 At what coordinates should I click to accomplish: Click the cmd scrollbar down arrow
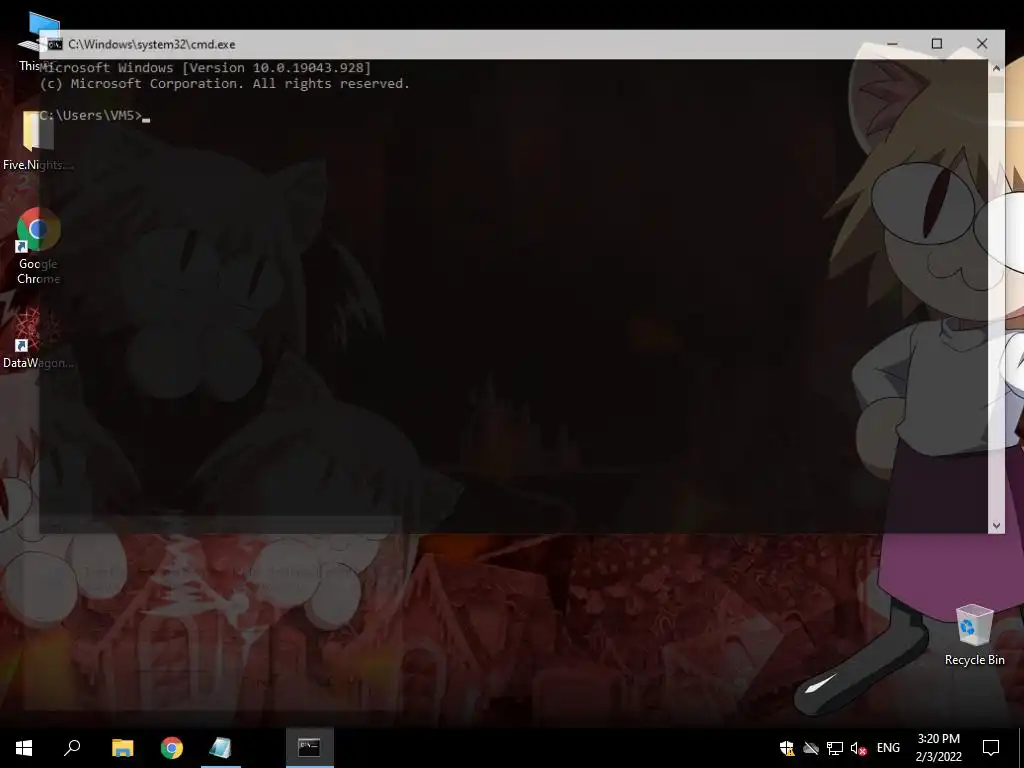point(996,525)
